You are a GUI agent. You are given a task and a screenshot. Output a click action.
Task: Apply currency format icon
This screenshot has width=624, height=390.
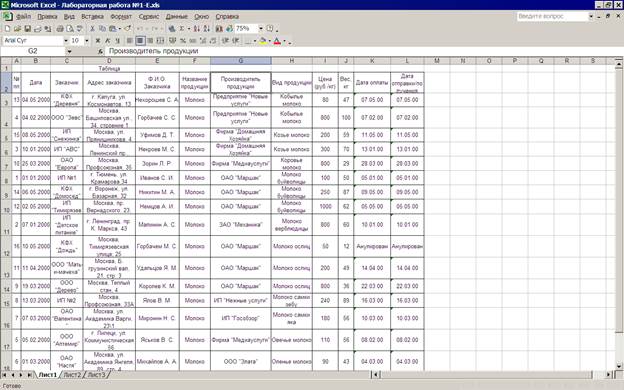click(x=173, y=41)
